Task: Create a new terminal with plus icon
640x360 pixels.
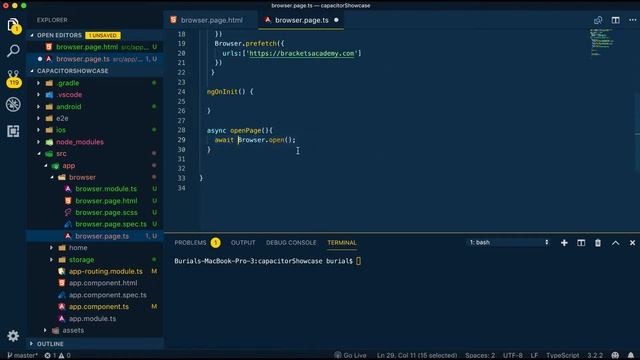Action: pos(564,243)
